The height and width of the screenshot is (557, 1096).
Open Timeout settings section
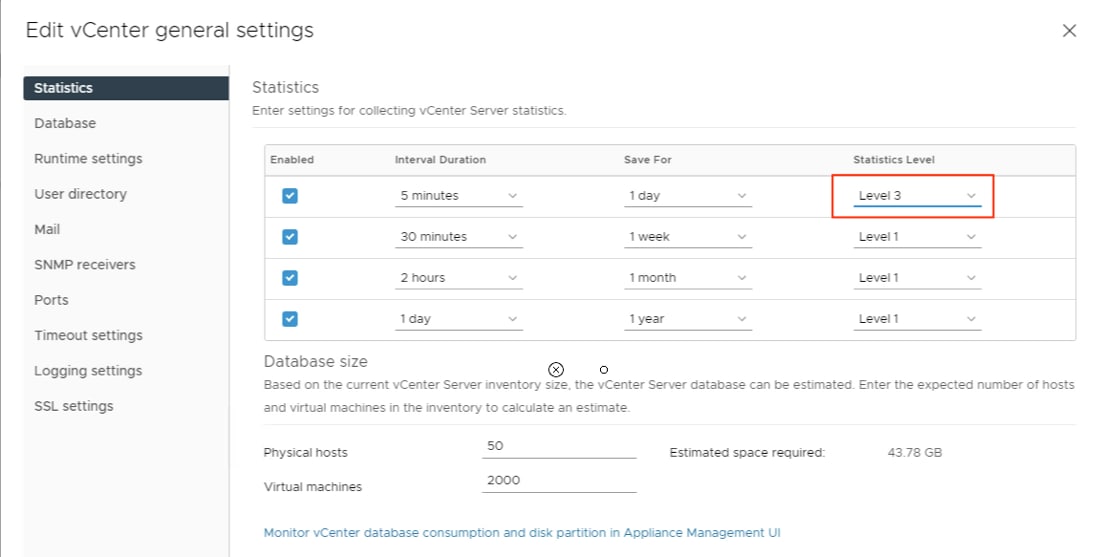point(88,335)
